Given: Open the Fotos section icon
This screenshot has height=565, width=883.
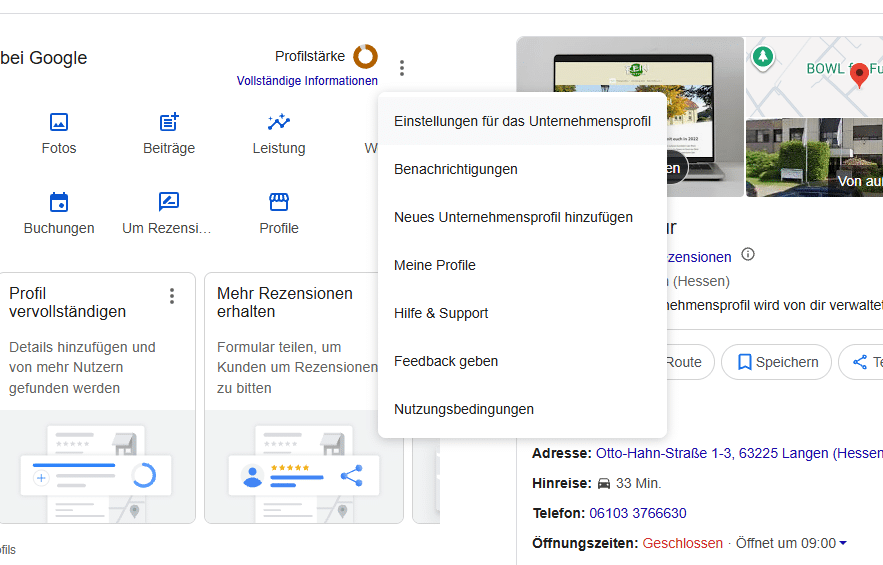Looking at the screenshot, I should pyautogui.click(x=59, y=122).
